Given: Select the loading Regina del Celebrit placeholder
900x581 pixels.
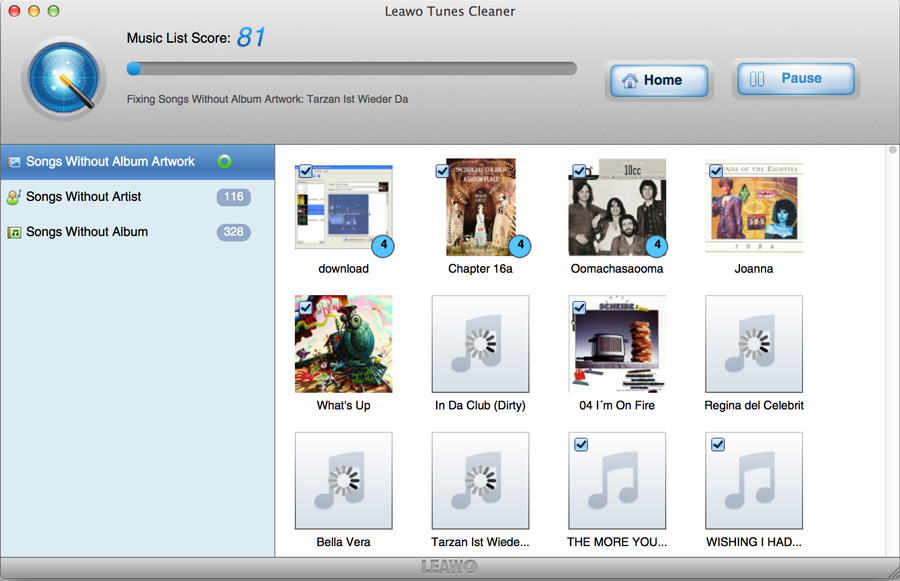Looking at the screenshot, I should point(754,344).
